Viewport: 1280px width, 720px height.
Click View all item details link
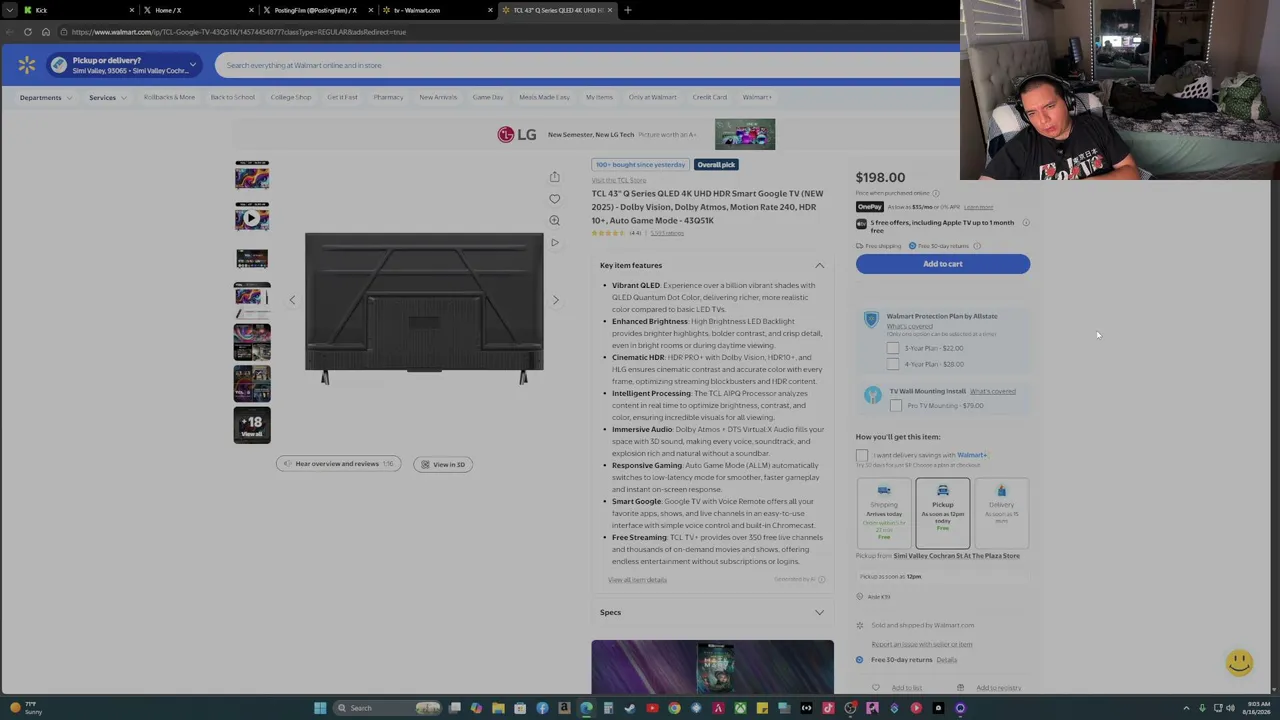[637, 580]
